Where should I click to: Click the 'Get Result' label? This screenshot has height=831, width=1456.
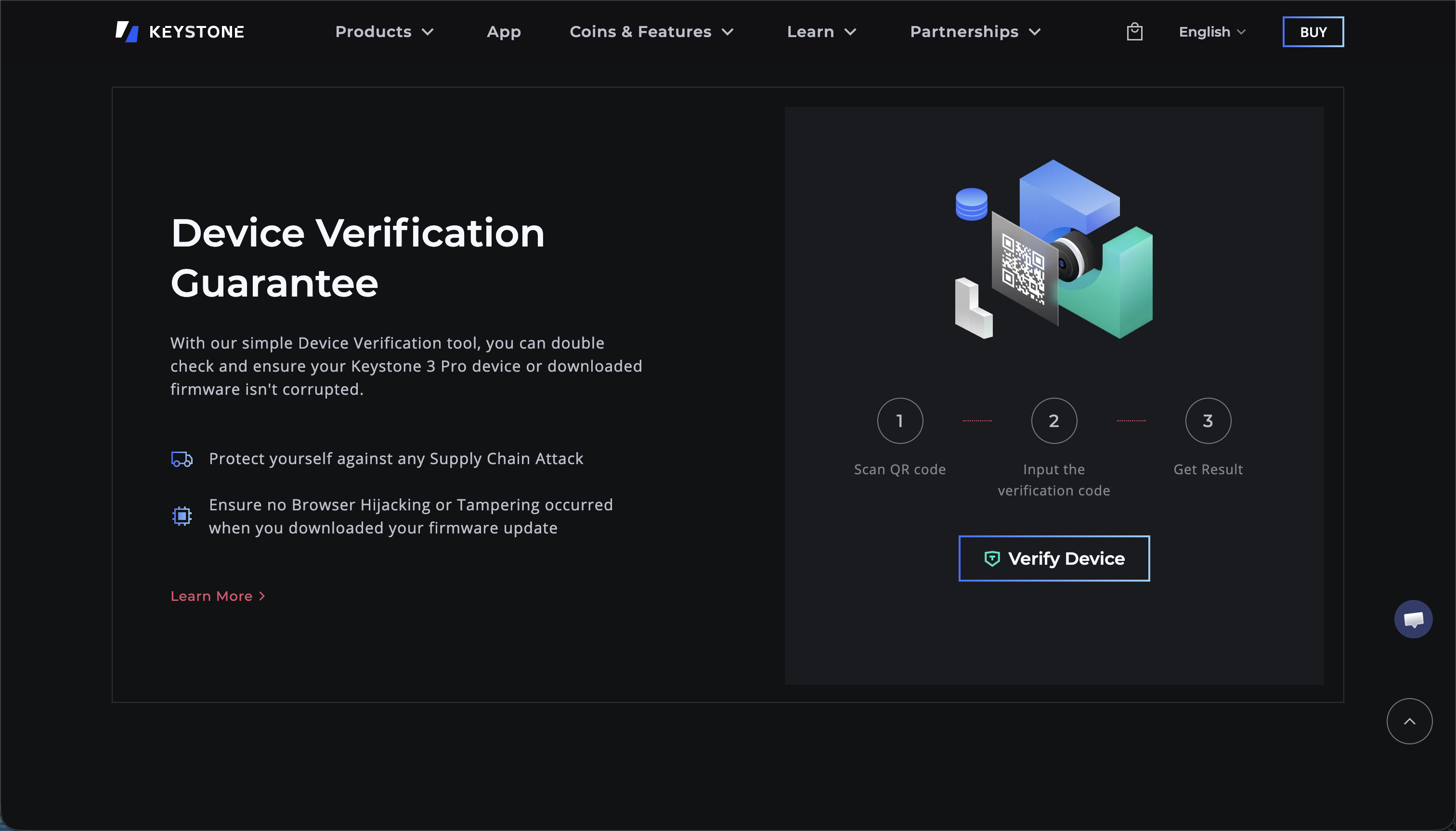(x=1208, y=469)
